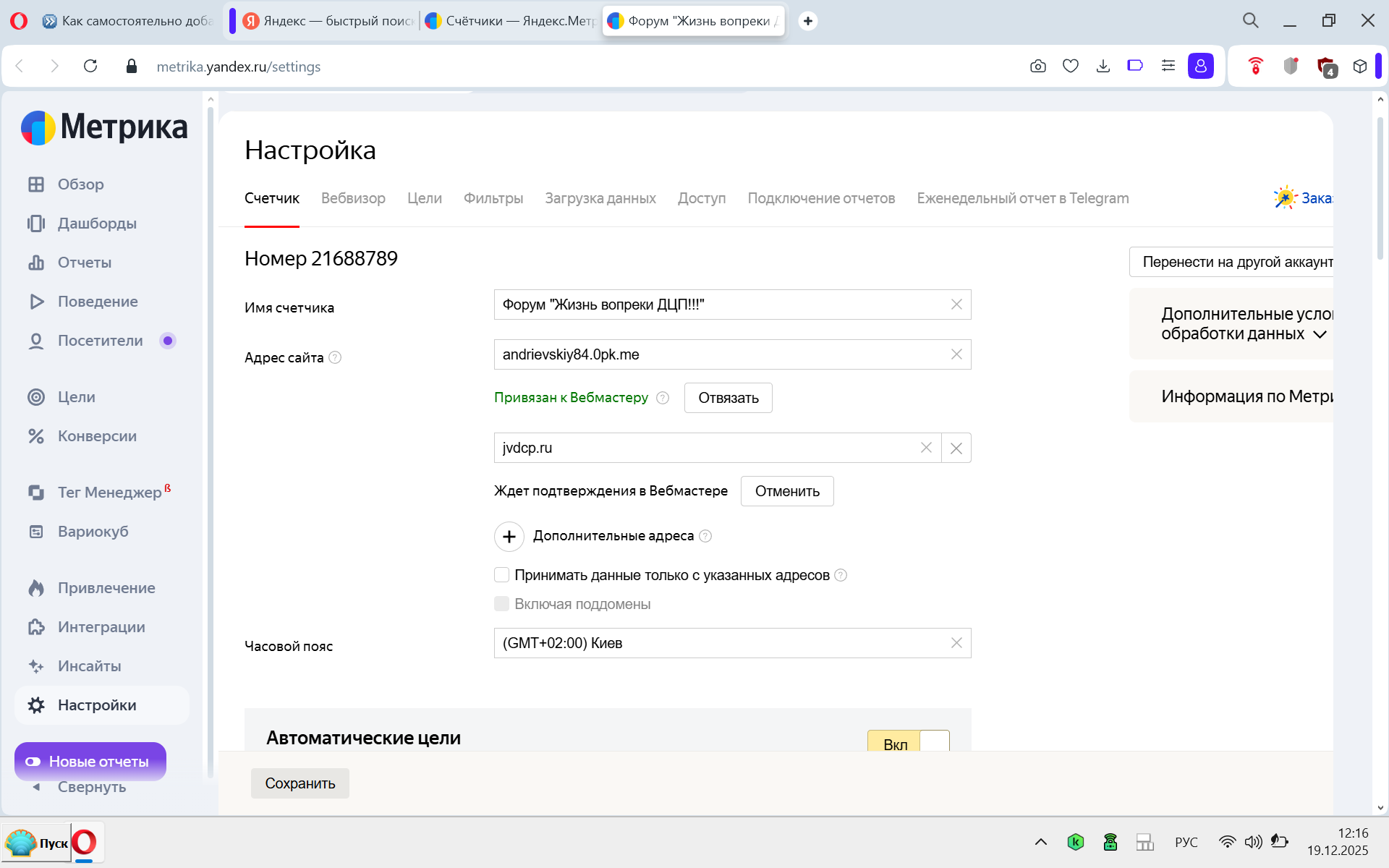
Task: Click the Отвязать button
Action: 728,398
